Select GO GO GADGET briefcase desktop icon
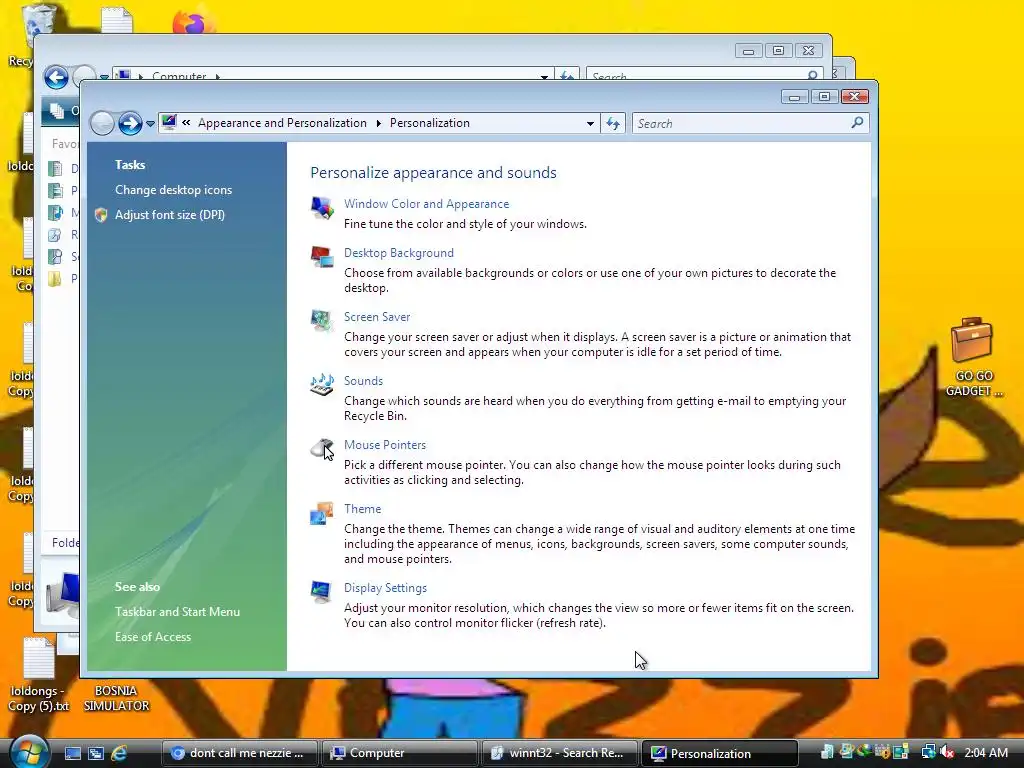 [x=973, y=357]
